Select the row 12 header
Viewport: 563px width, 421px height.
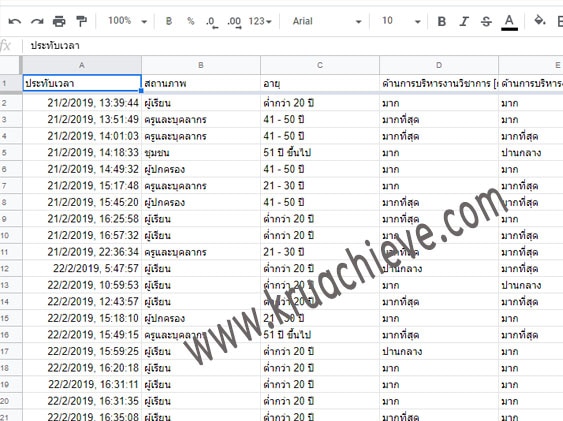point(11,268)
